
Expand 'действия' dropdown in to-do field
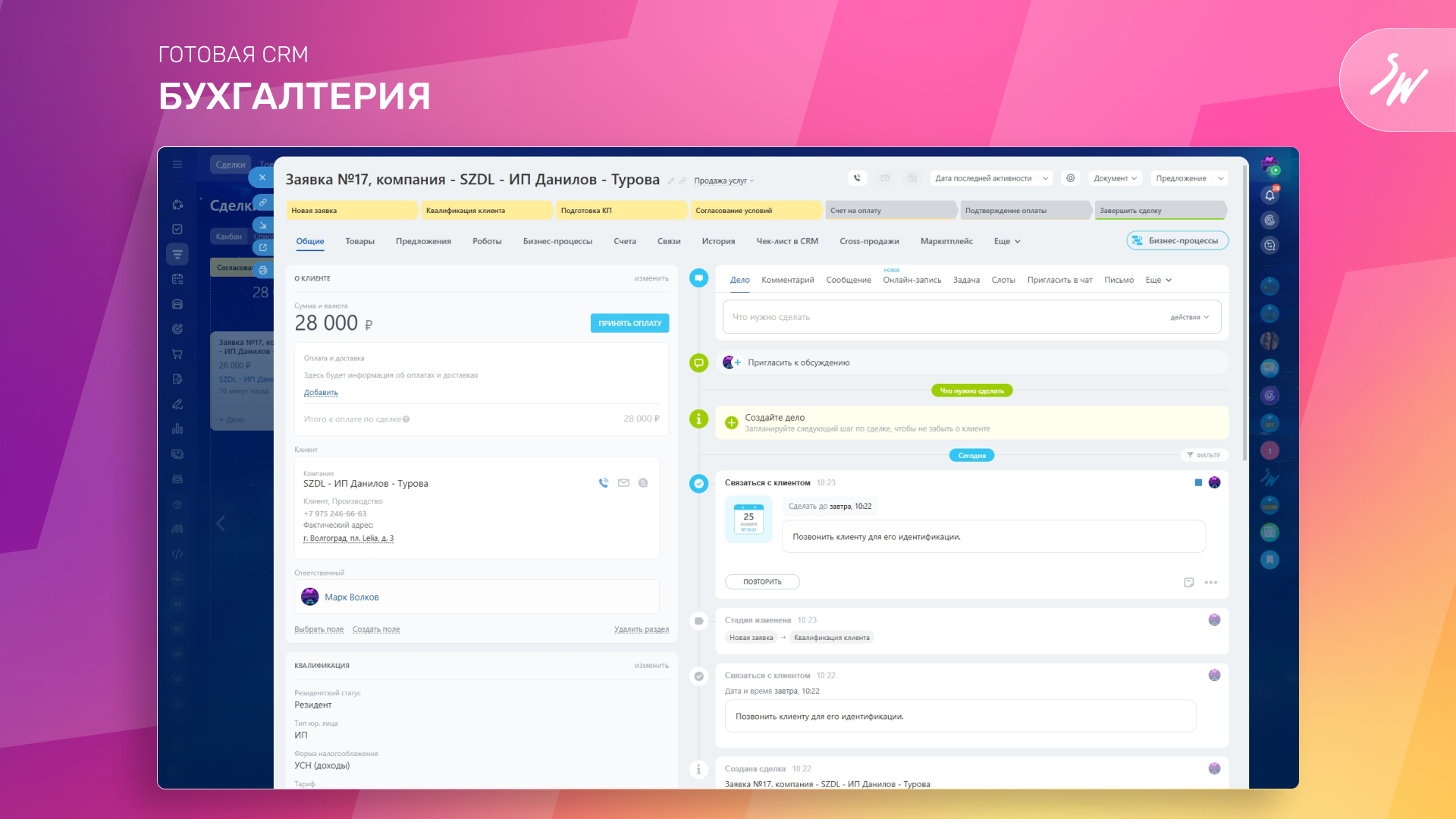(1189, 318)
